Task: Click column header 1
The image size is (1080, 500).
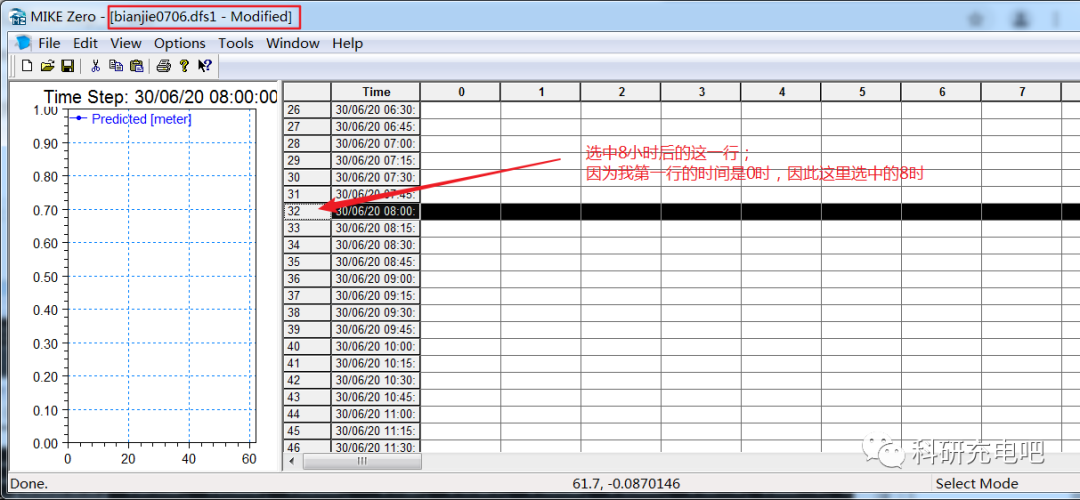Action: point(541,92)
